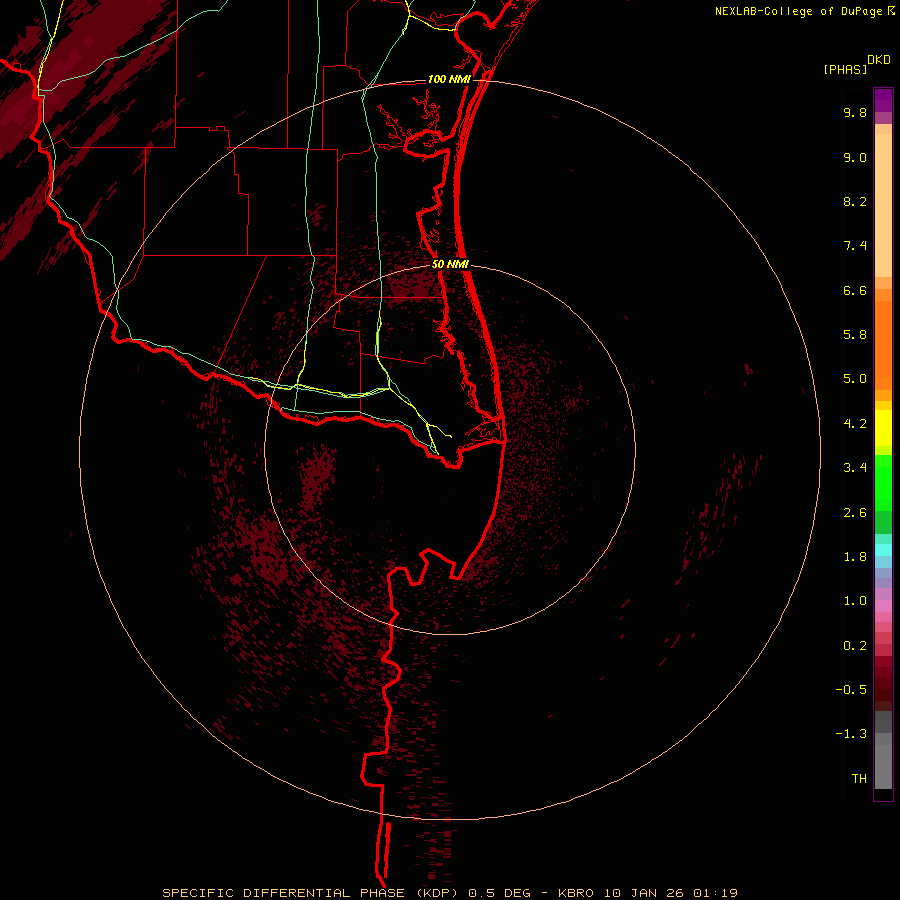900x900 pixels.
Task: Click the DKD [PHAS] legend title
Action: 857,65
